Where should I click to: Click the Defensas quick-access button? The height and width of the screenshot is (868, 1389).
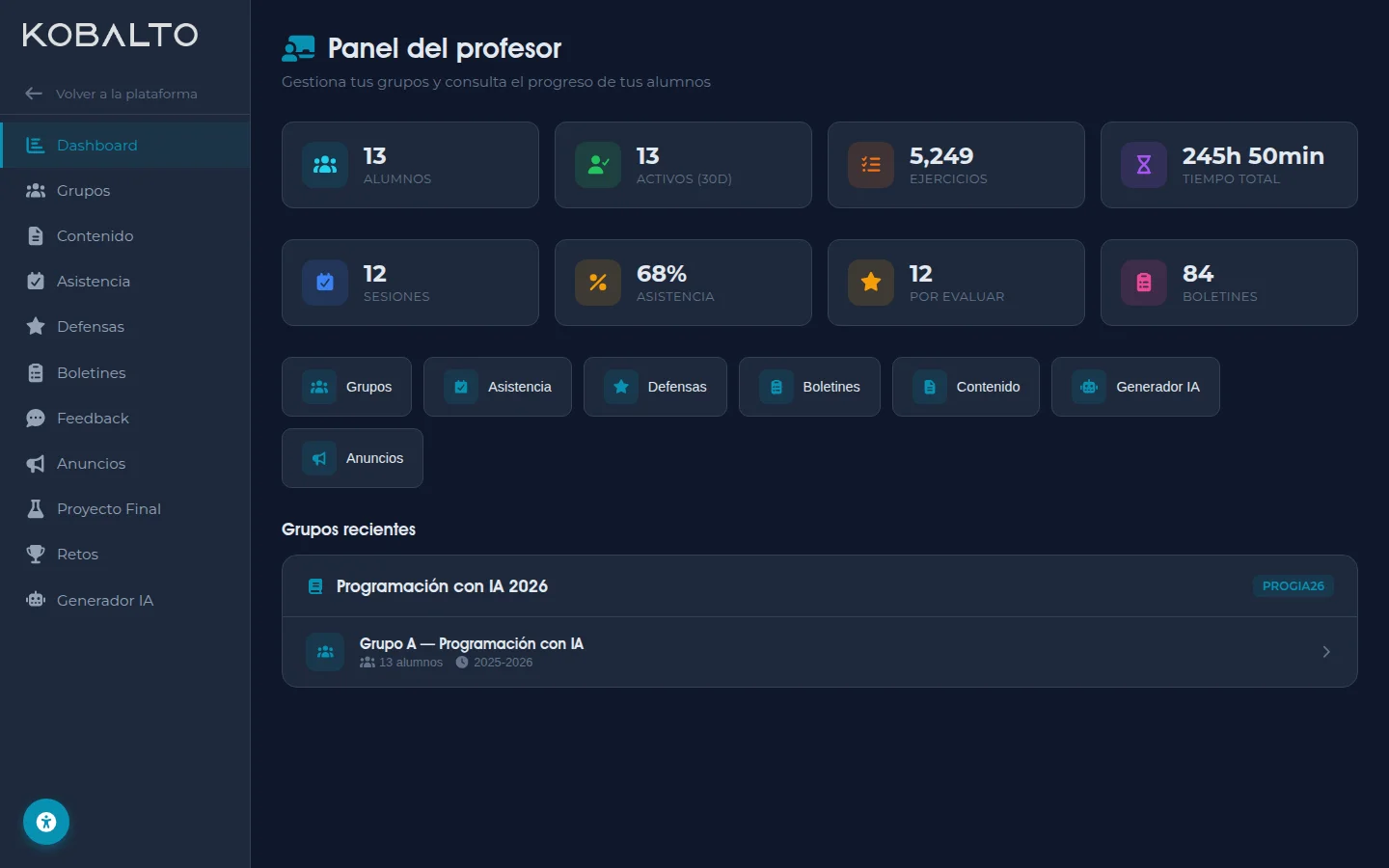click(x=655, y=387)
